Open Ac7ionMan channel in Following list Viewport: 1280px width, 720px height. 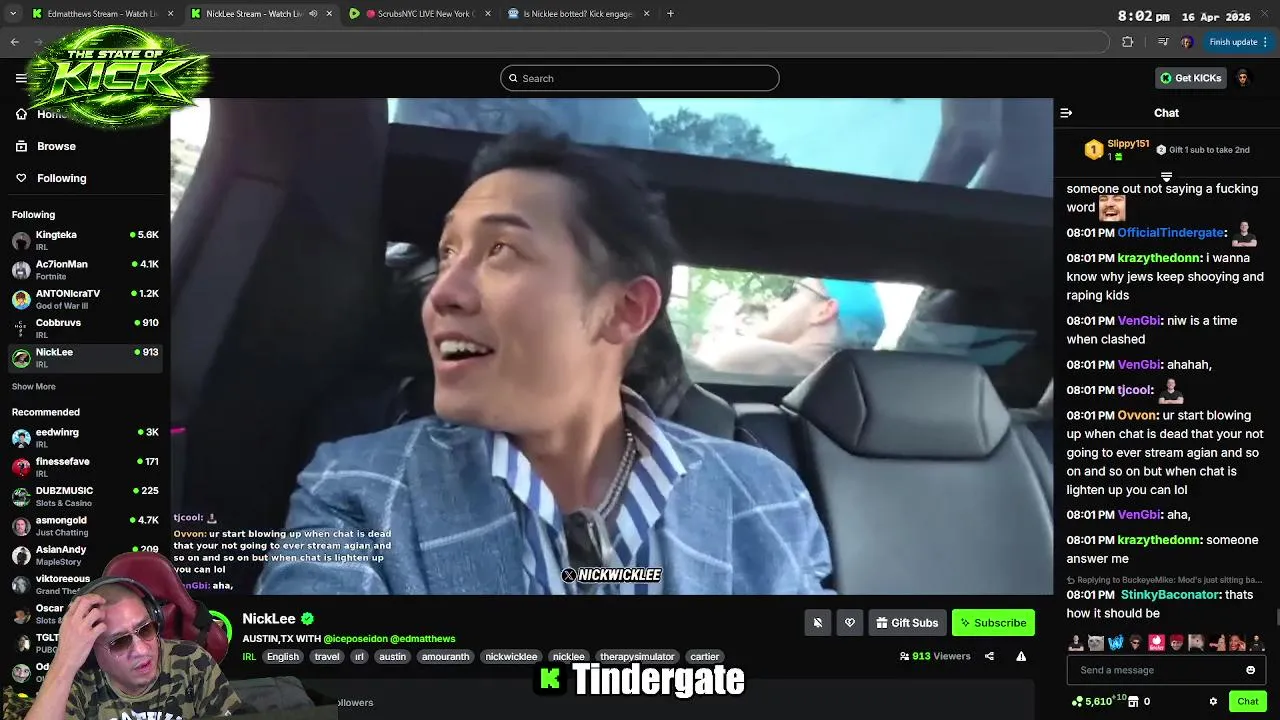point(85,270)
